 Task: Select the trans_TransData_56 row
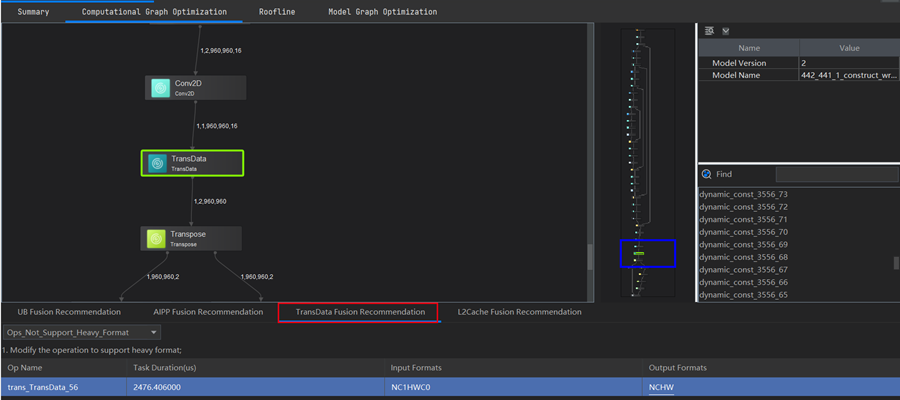tap(450, 387)
